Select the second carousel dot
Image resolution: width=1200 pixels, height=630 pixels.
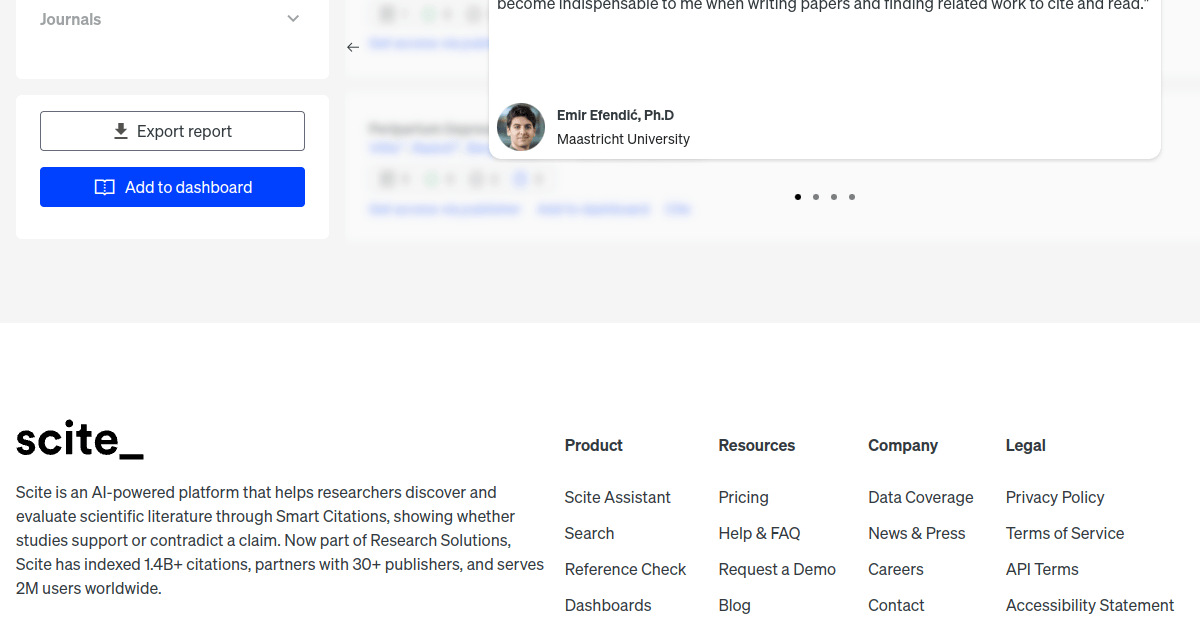tap(816, 197)
